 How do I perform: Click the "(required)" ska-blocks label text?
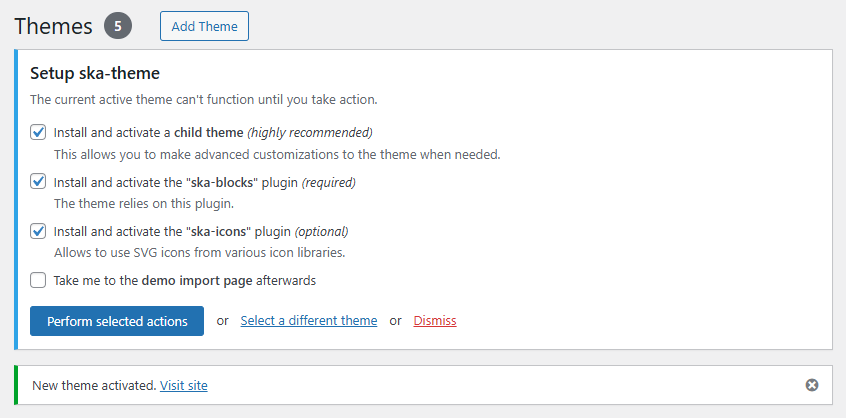click(x=329, y=182)
